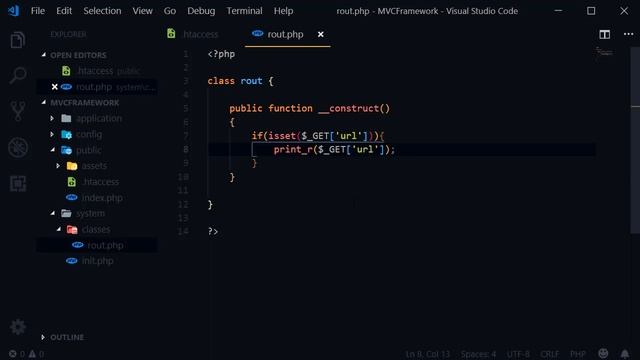This screenshot has height=360, width=640.
Task: Click the VS Code logo icon
Action: 13,11
